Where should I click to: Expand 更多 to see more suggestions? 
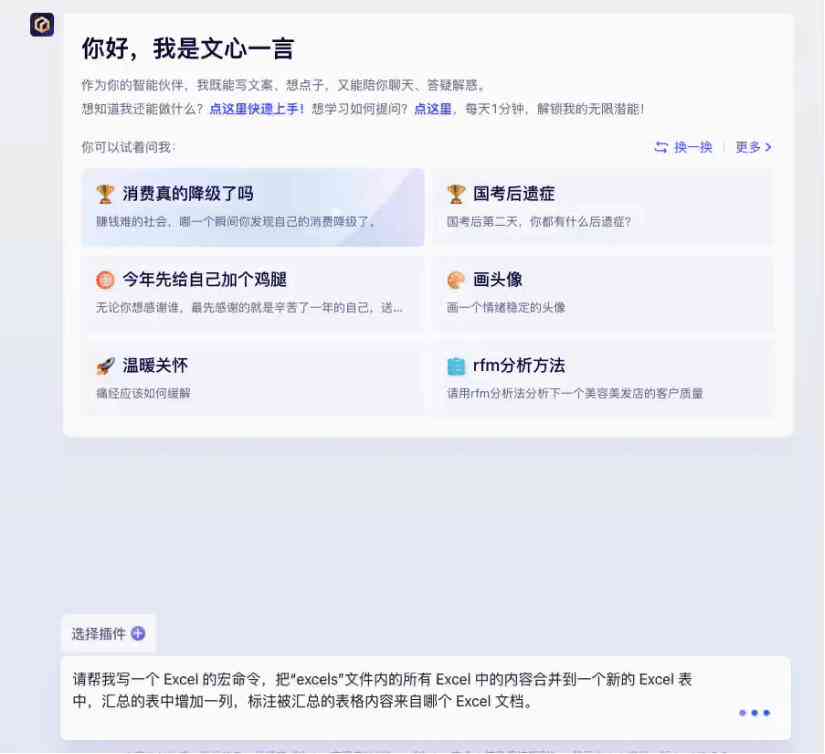(753, 147)
